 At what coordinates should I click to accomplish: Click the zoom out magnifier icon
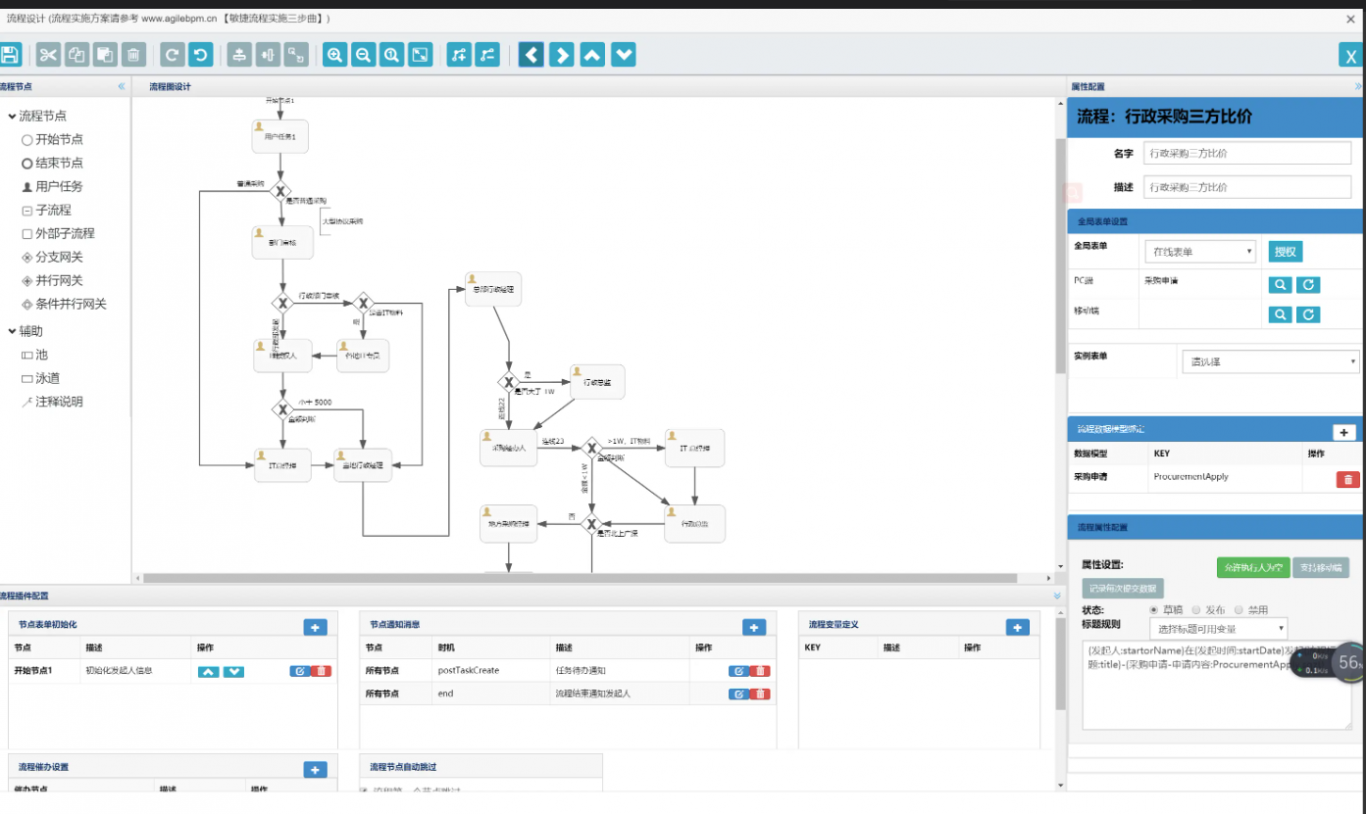coord(363,55)
